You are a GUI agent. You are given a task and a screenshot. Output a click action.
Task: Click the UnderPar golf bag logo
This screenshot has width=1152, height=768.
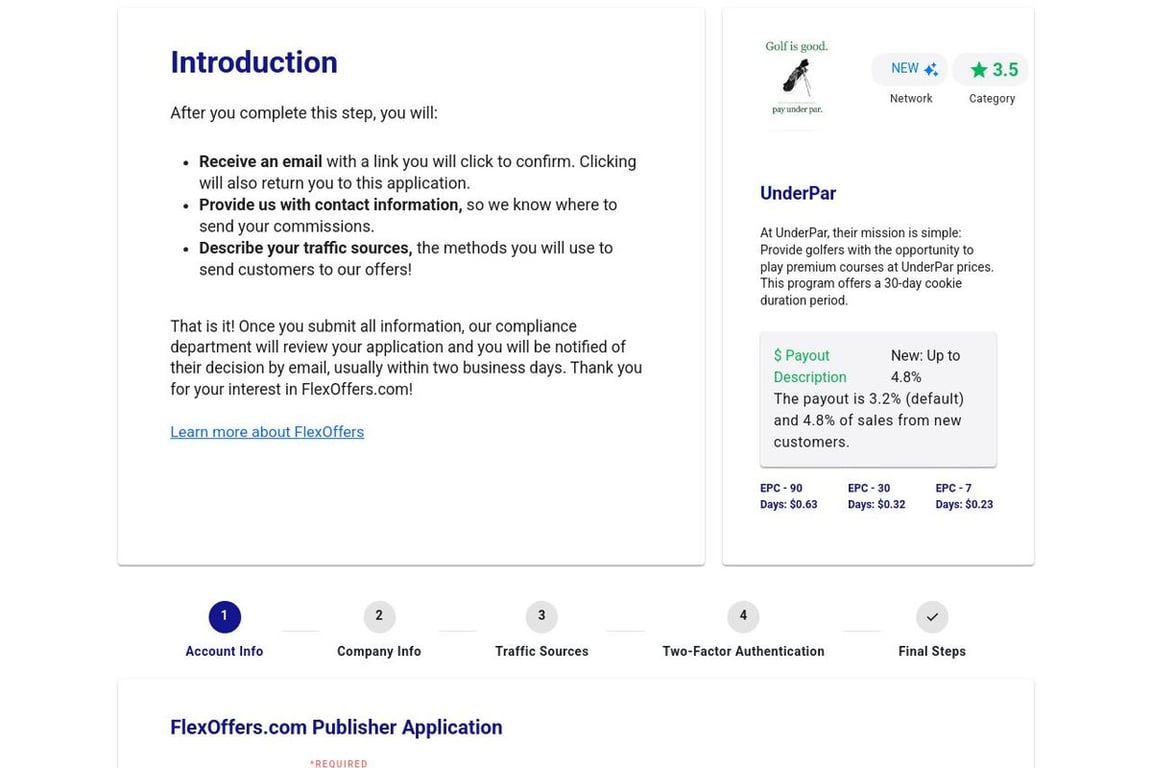click(797, 78)
